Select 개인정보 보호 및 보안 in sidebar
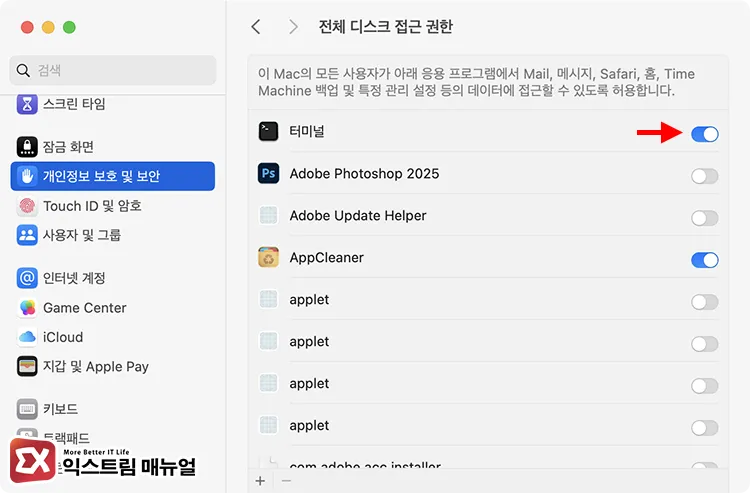Viewport: 750px width, 493px height. point(113,176)
